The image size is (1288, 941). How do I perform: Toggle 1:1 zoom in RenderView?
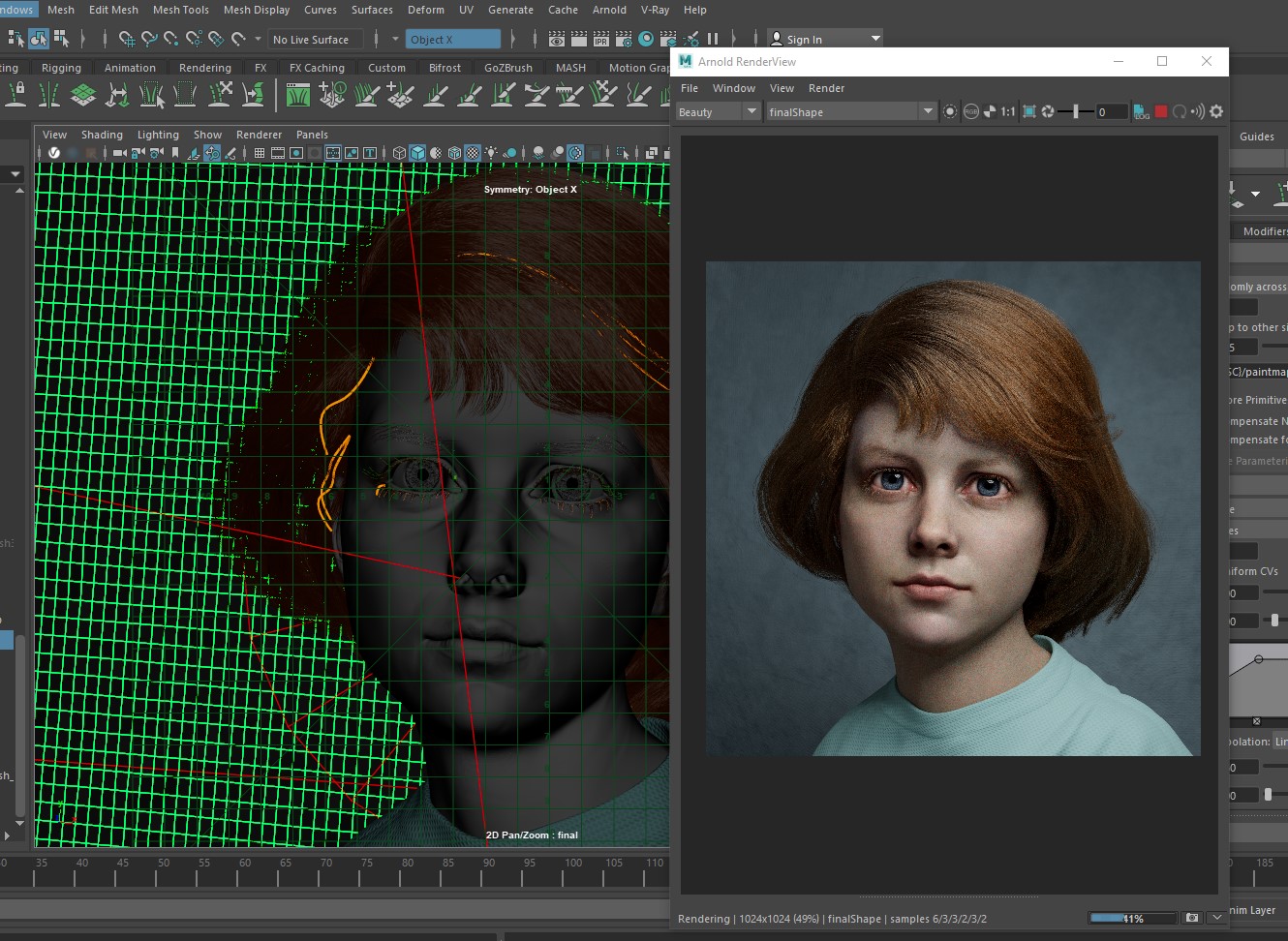1008,112
